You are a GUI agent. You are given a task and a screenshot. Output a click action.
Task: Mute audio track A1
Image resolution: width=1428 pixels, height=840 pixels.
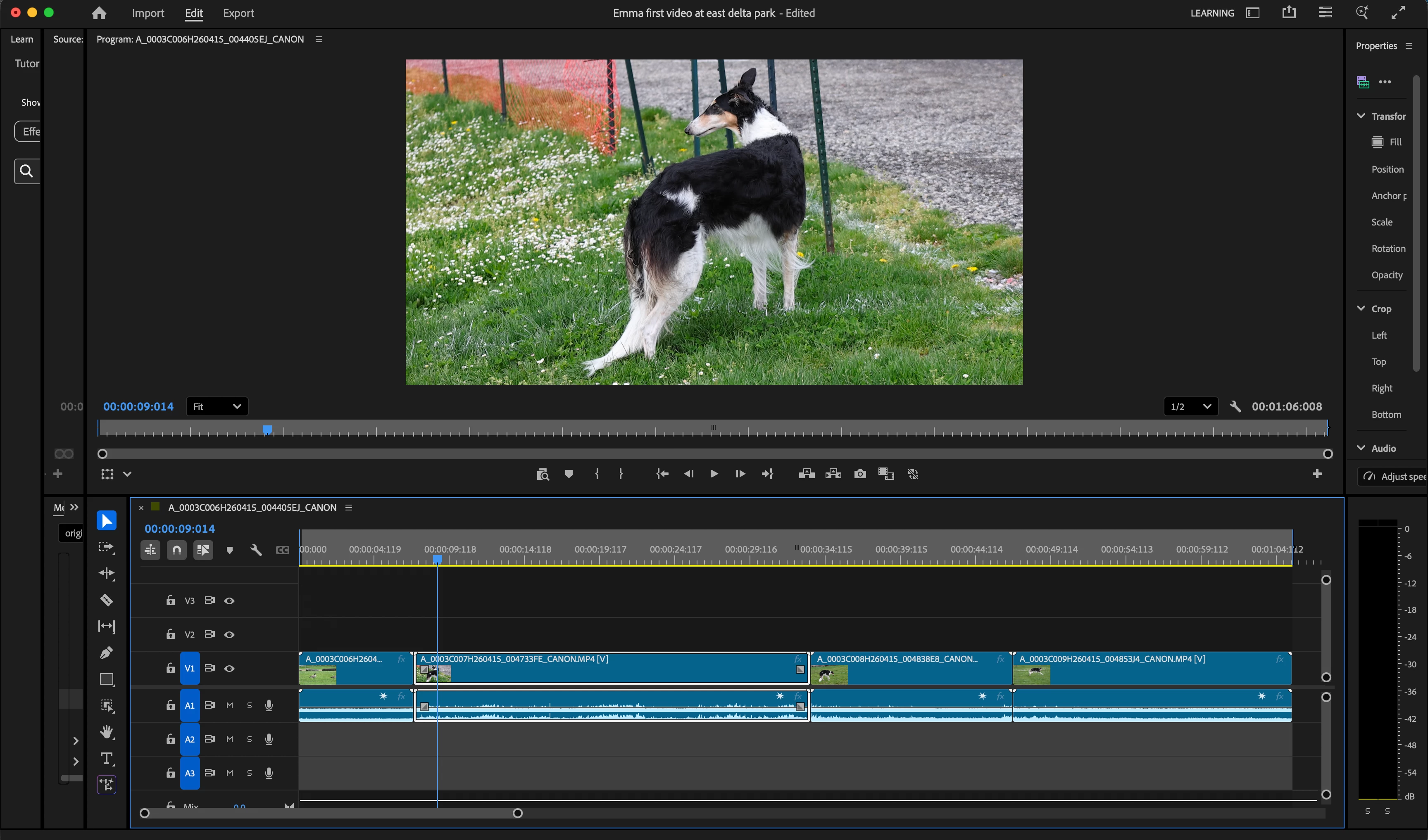229,705
